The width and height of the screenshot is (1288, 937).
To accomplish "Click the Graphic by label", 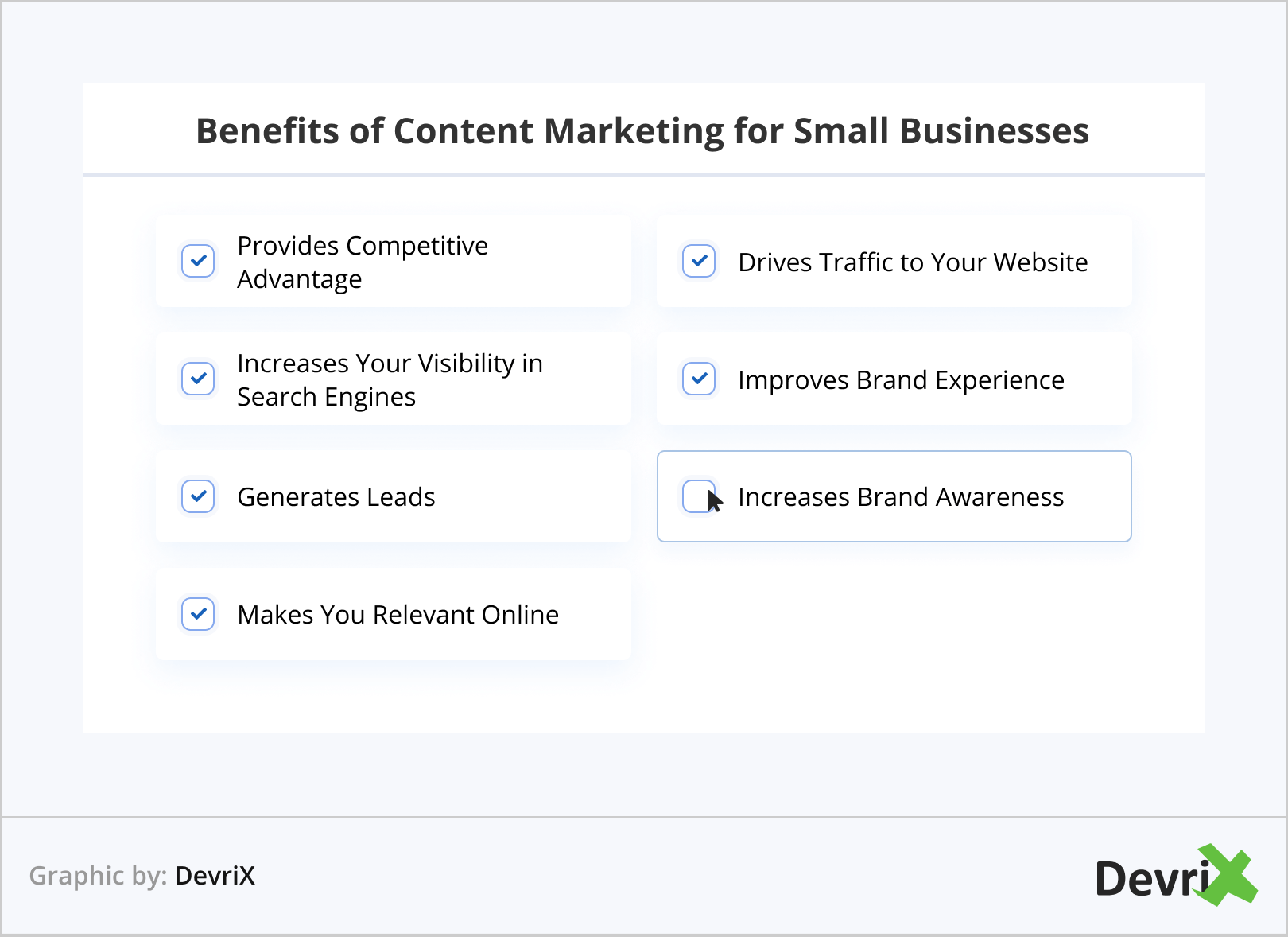I will pyautogui.click(x=98, y=876).
